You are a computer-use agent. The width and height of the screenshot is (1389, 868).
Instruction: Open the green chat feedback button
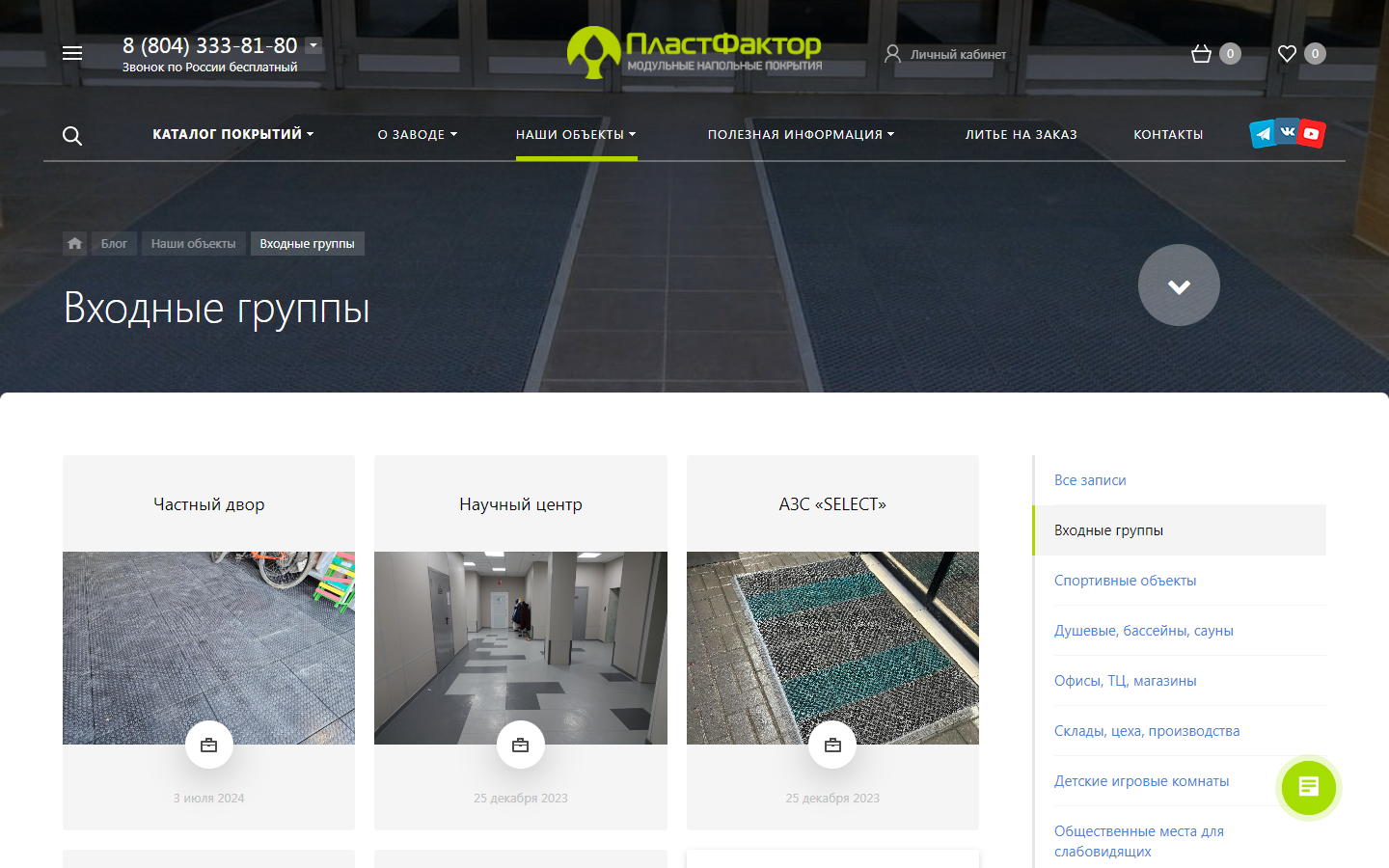1308,787
